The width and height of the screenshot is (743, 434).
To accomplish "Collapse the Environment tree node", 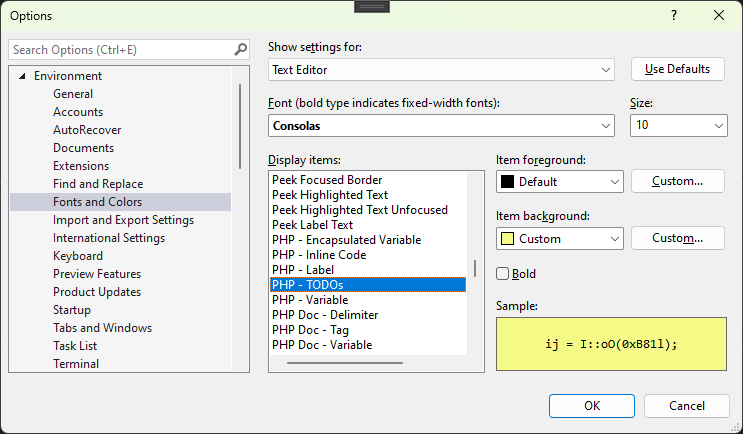I will [x=22, y=76].
